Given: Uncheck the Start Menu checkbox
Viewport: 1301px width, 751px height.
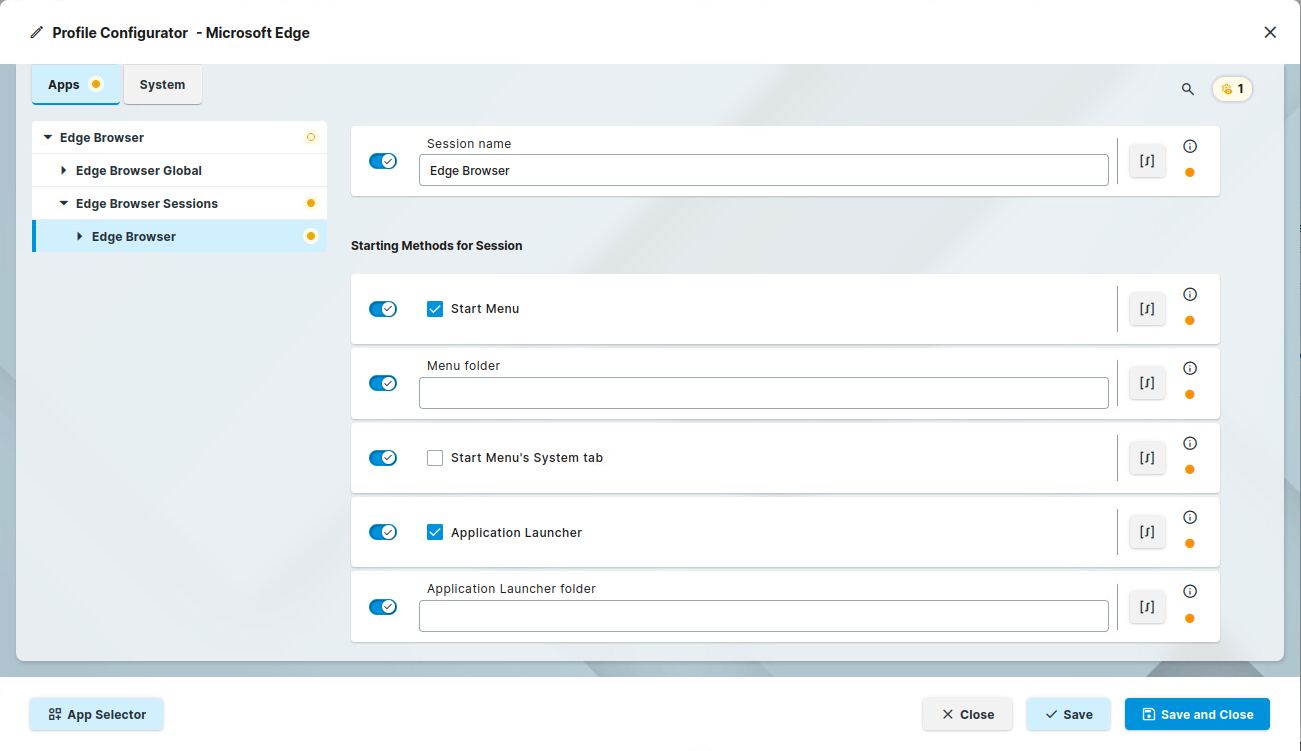Looking at the screenshot, I should [x=435, y=309].
